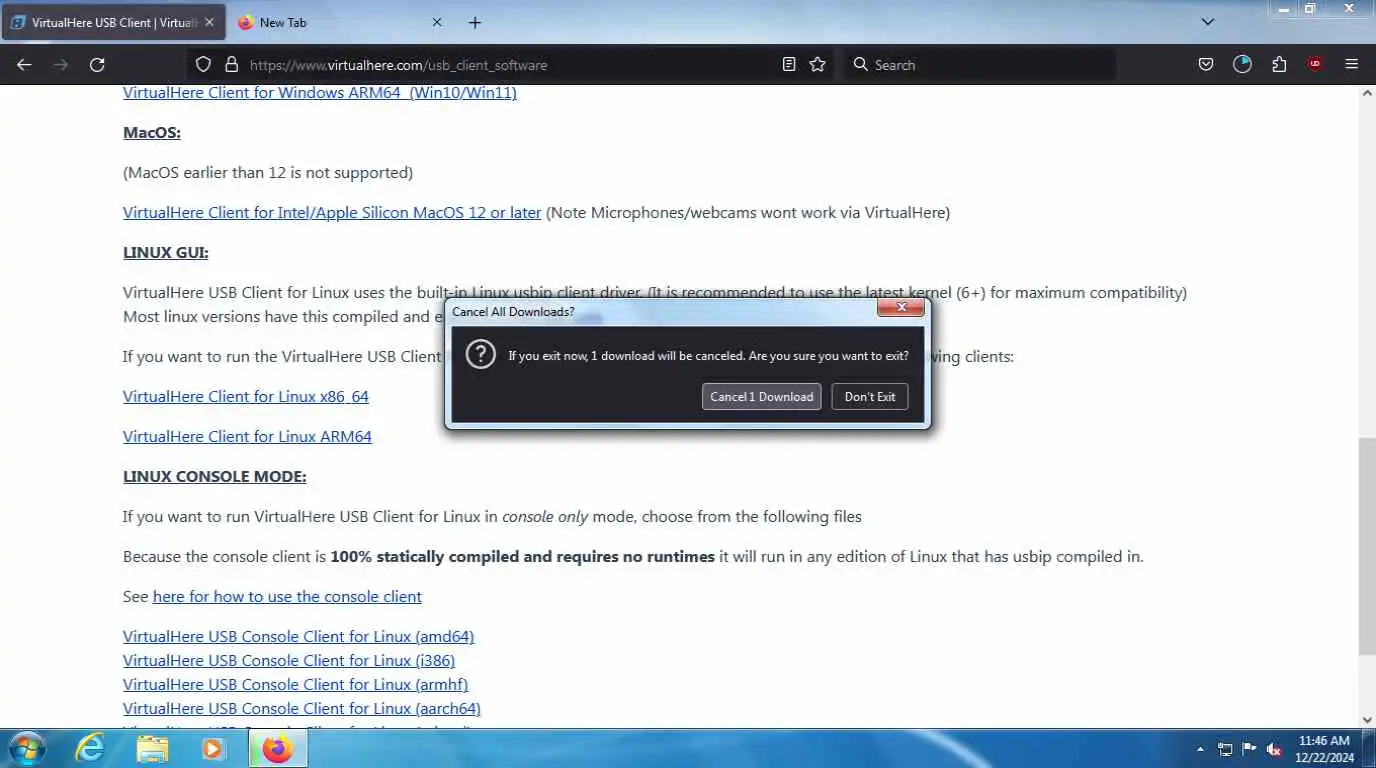The image size is (1376, 768).
Task: Click the URL address bar
Action: pyautogui.click(x=510, y=64)
